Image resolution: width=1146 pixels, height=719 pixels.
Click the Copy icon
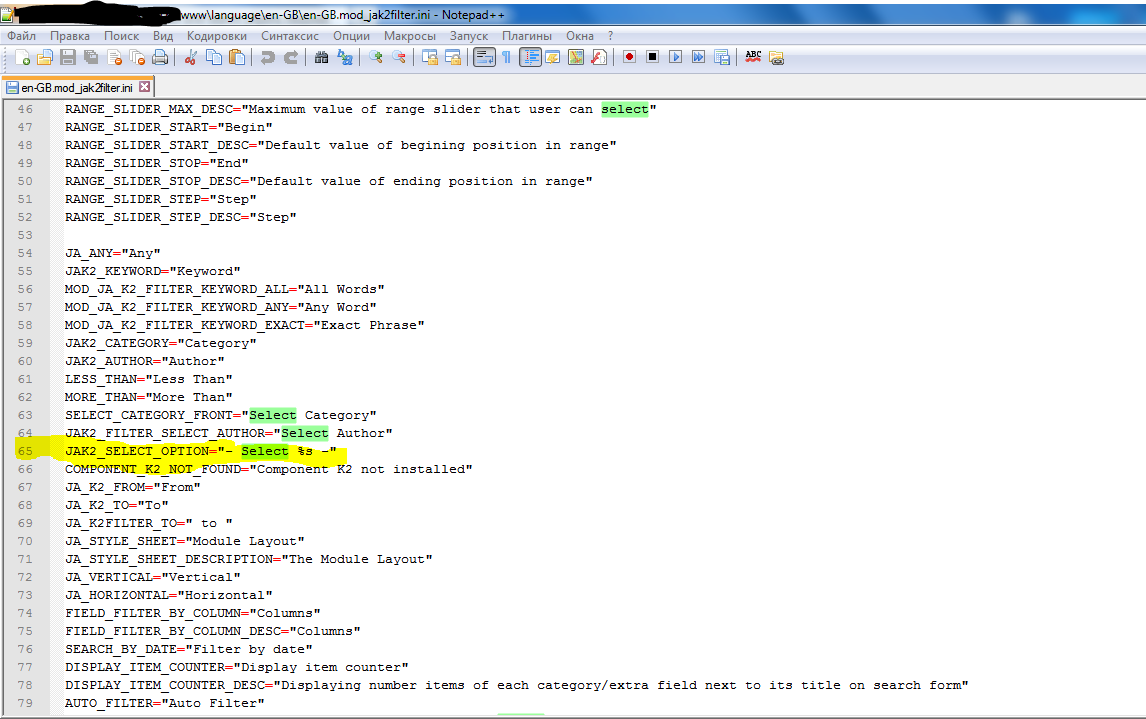[x=214, y=57]
